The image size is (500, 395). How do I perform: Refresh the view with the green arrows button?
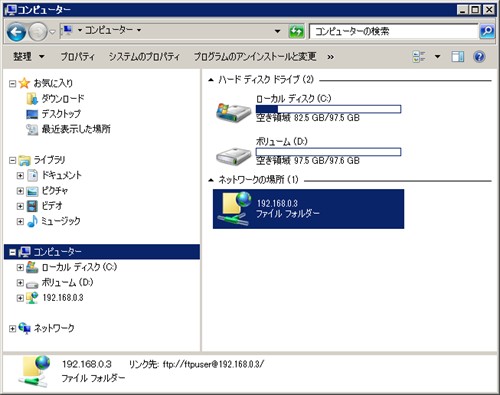296,32
